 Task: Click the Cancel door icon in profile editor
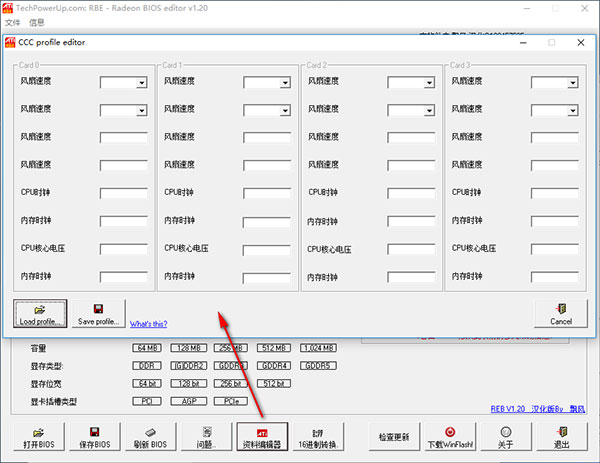click(561, 309)
